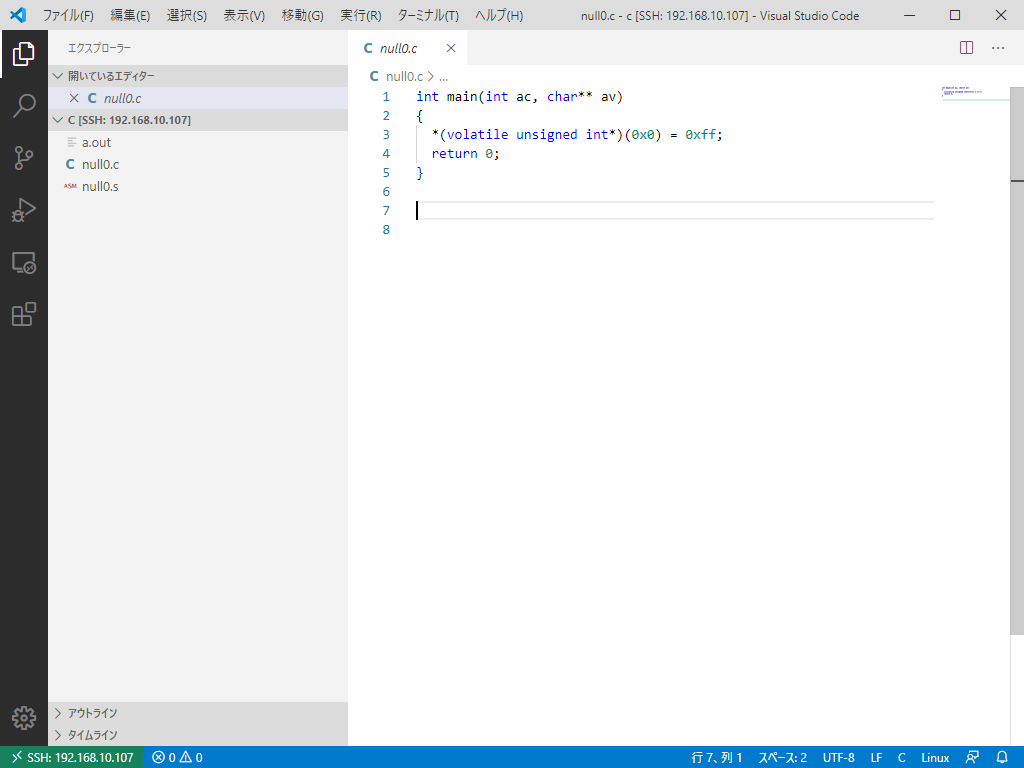Open the Terminal menu in menu bar
Image resolution: width=1024 pixels, height=768 pixels.
click(428, 16)
